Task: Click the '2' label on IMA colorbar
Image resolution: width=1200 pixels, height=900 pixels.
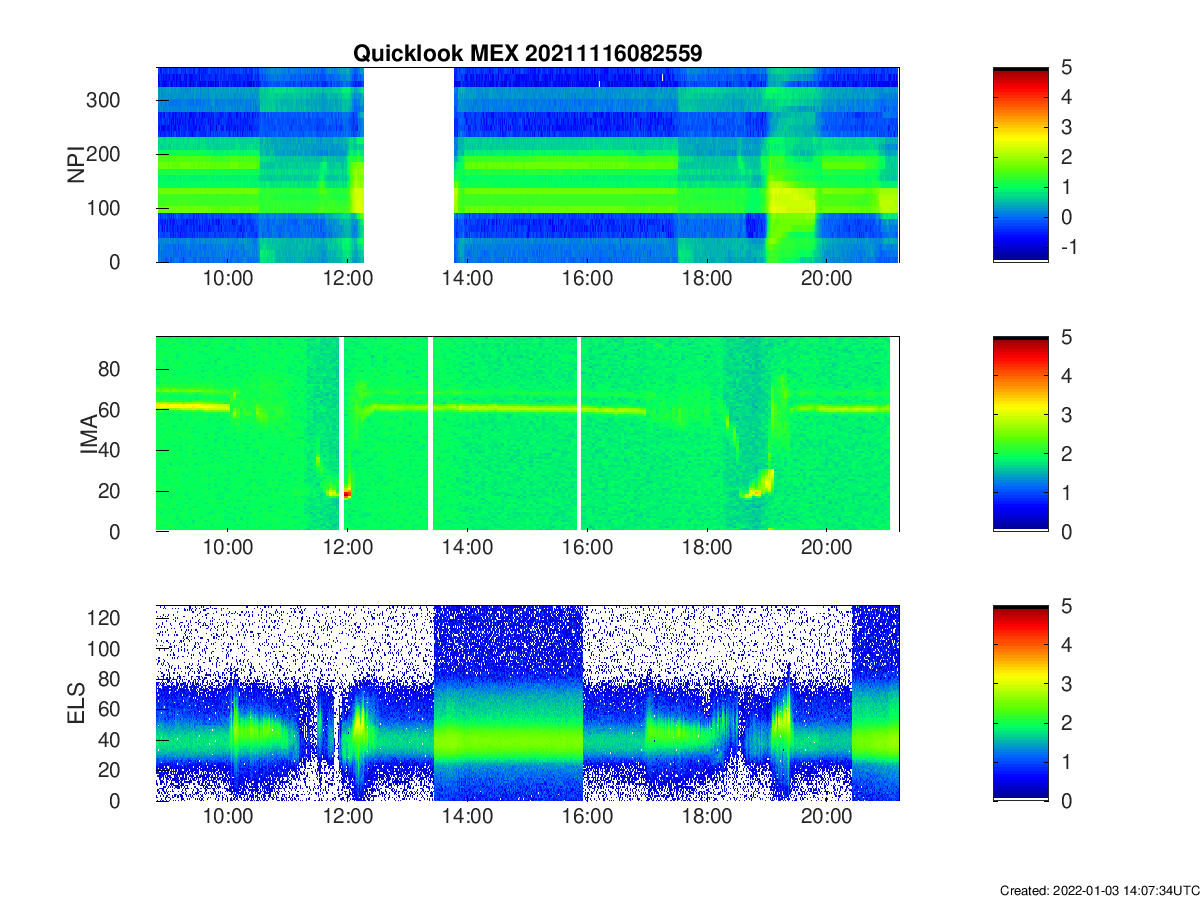Action: pos(1066,454)
